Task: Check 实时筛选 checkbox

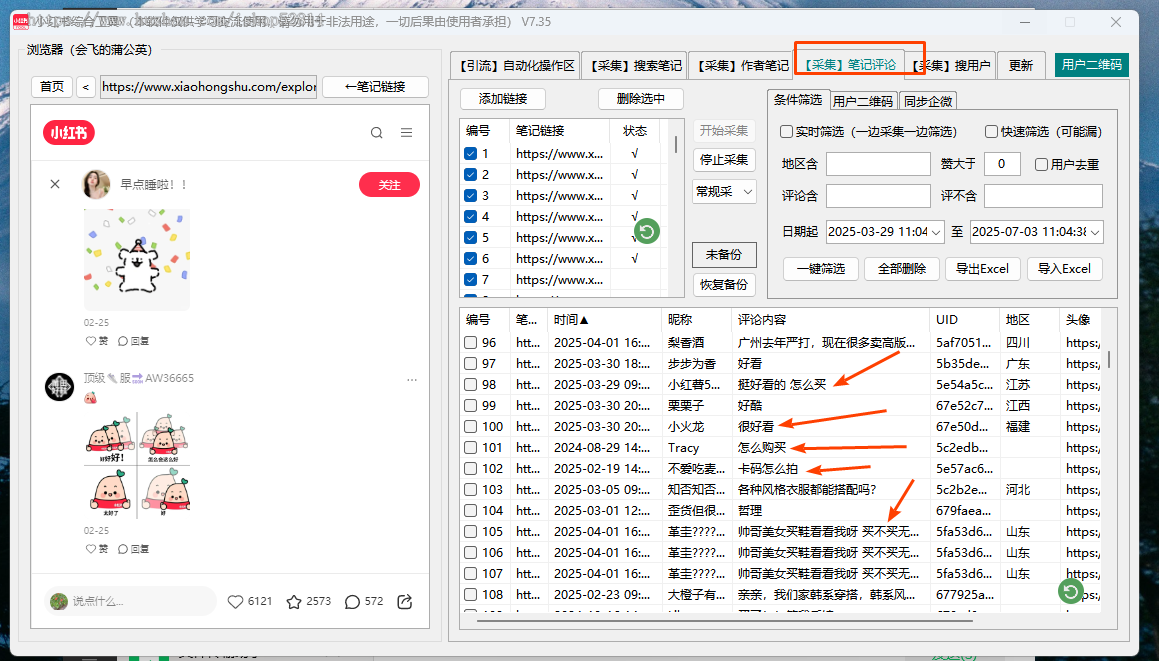Action: 786,132
